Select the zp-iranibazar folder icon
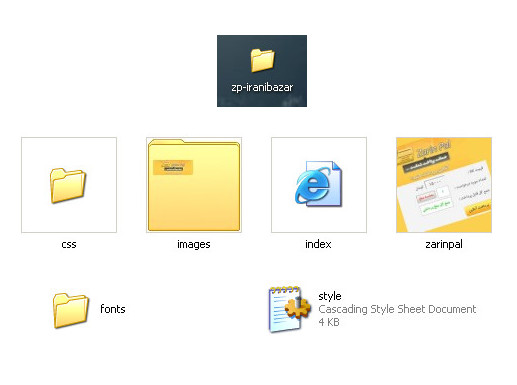517x385 pixels. [262, 60]
